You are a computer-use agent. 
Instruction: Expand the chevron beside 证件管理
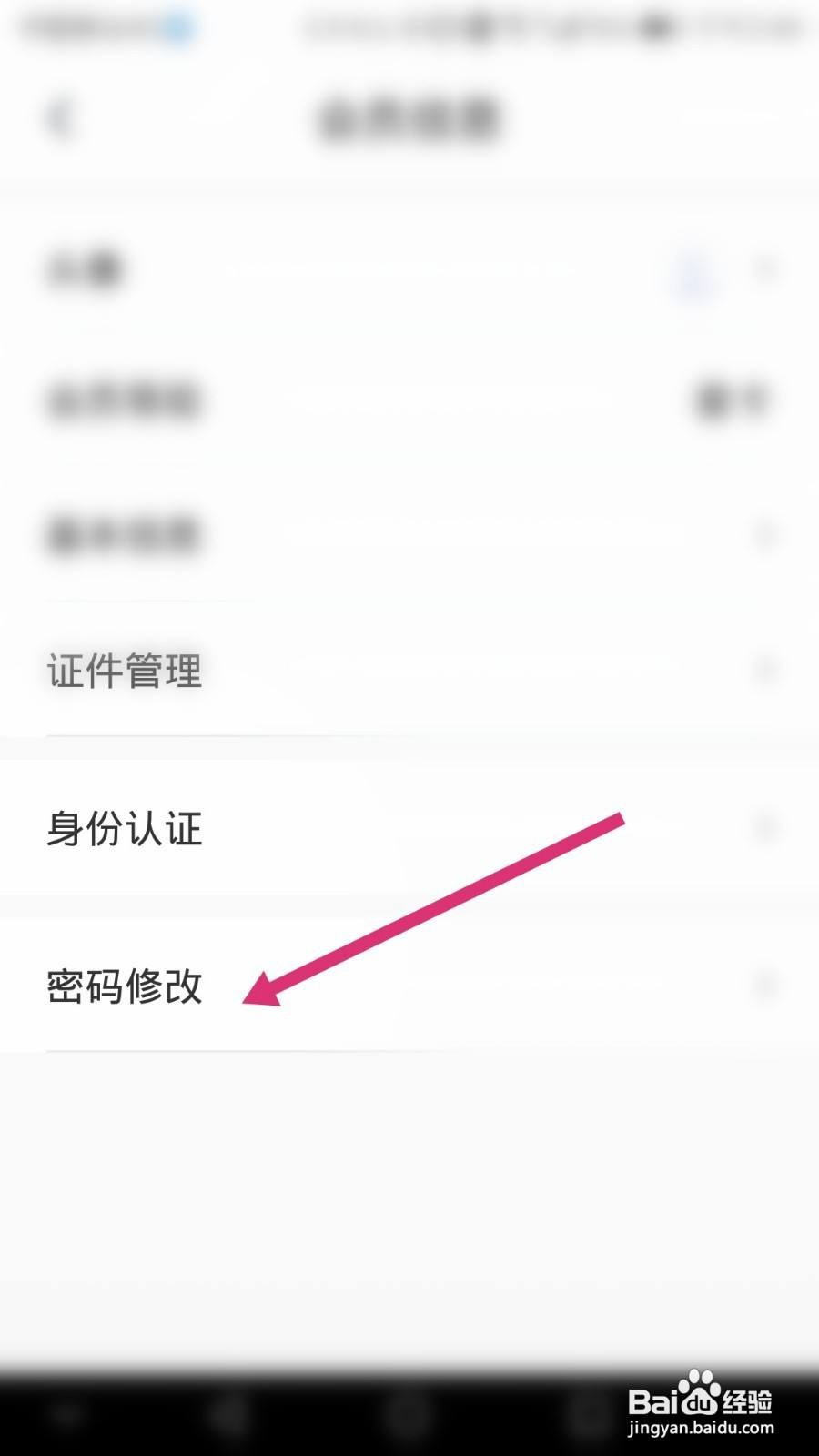pyautogui.click(x=766, y=671)
